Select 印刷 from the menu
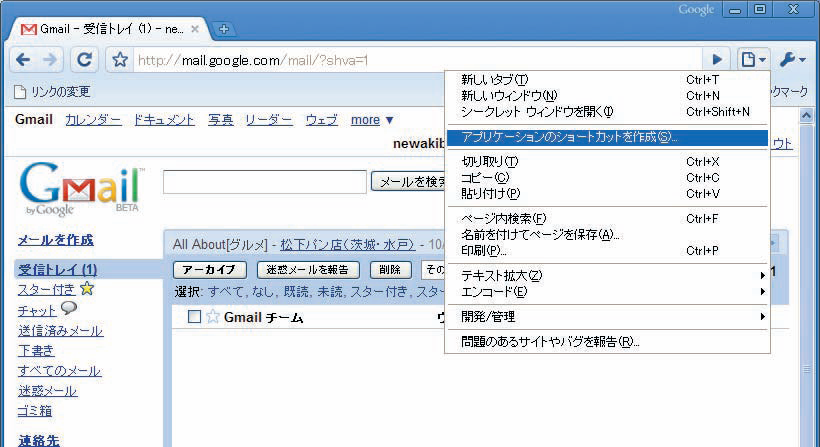Screen dimensions: 820x447 click(x=607, y=251)
